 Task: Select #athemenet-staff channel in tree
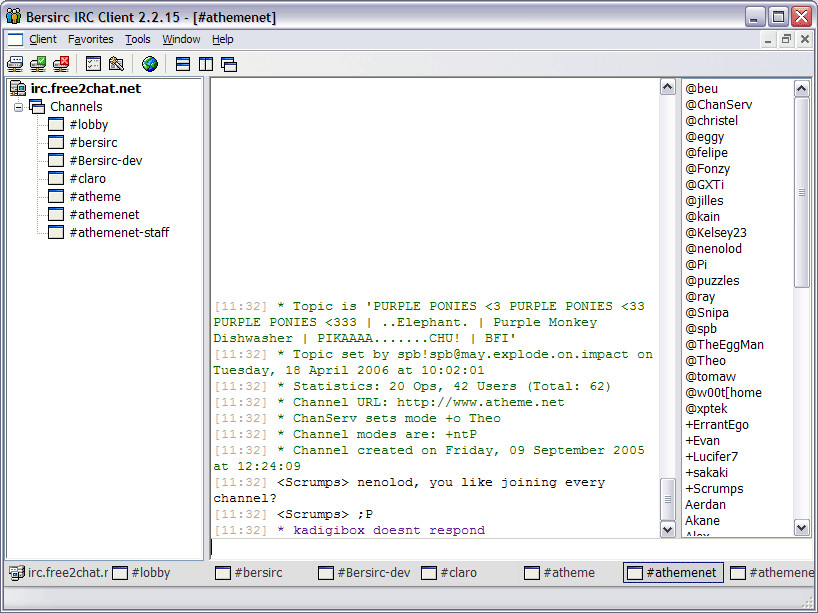119,233
